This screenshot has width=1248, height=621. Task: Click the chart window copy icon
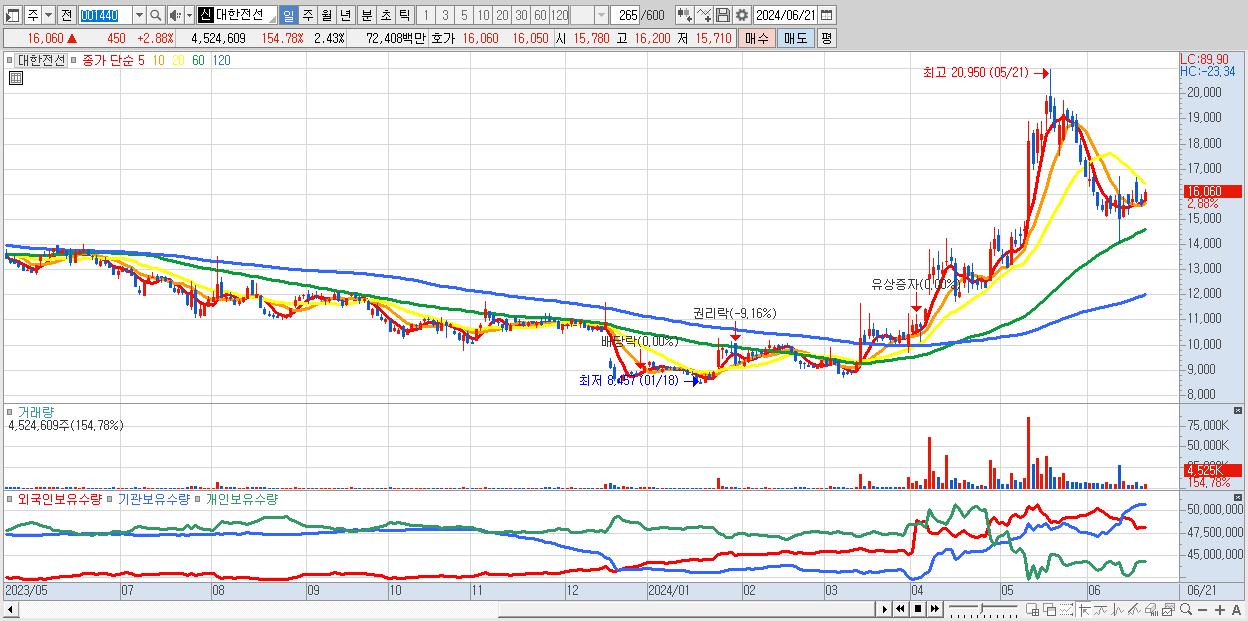click(1168, 610)
